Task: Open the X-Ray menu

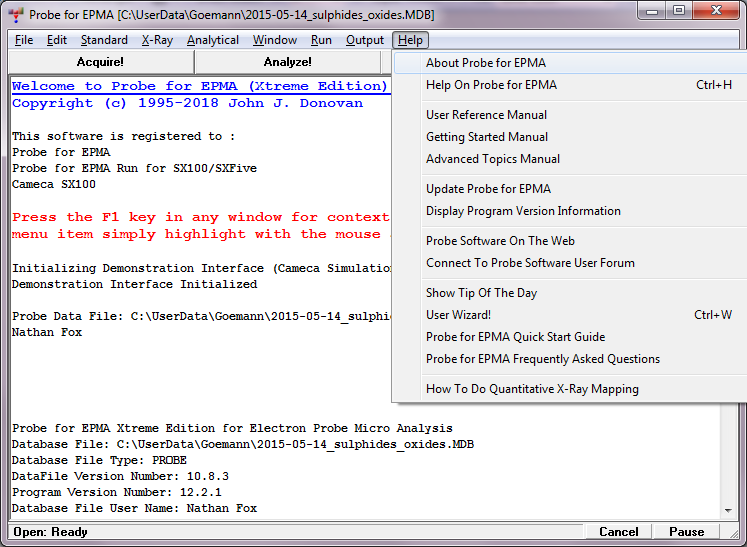Action: [x=157, y=40]
